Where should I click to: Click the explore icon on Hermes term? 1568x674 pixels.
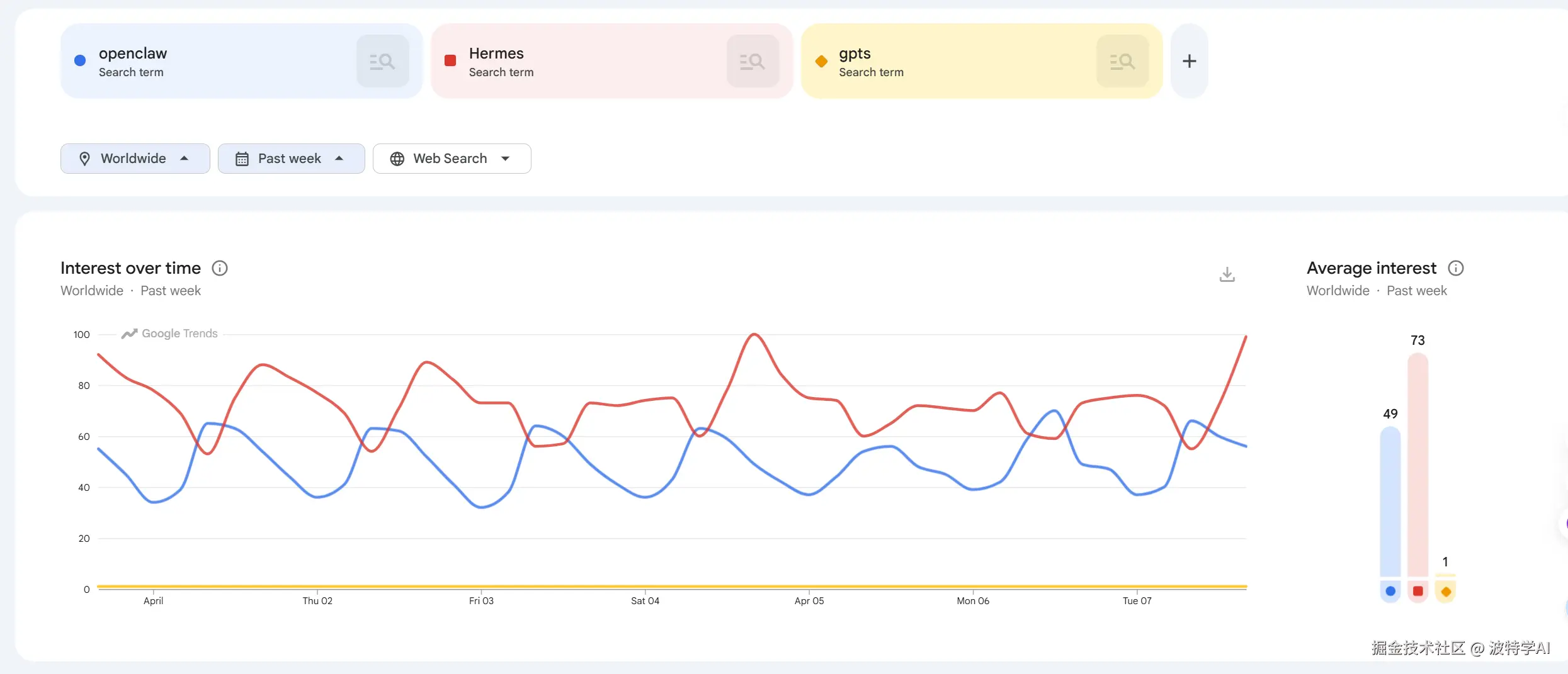coord(753,62)
